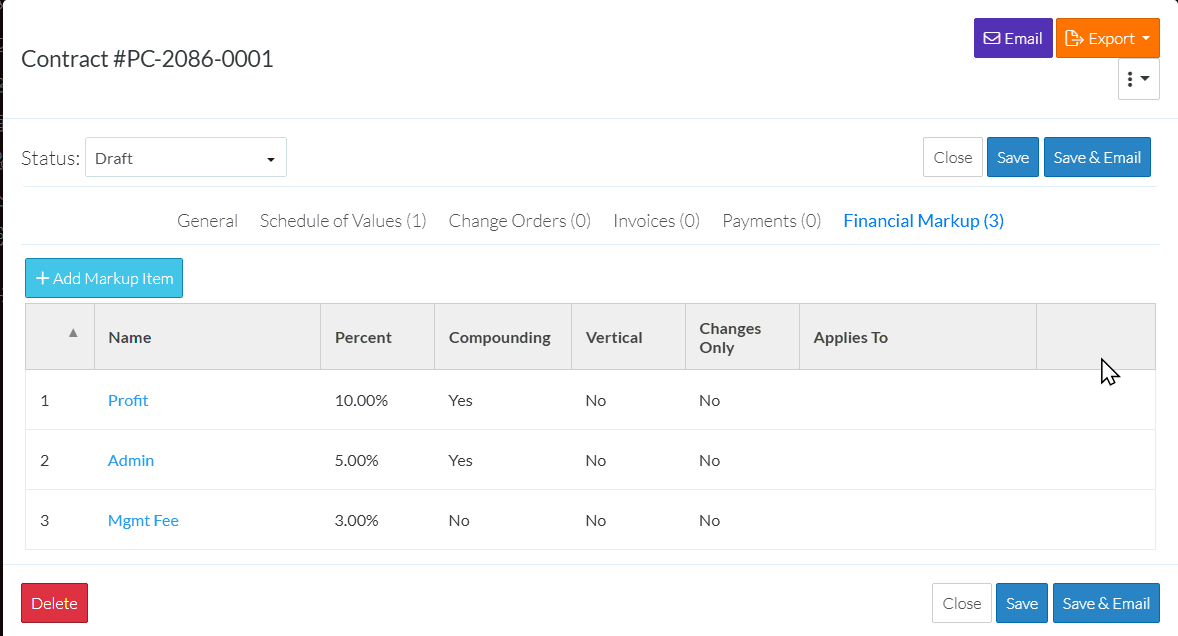Click the red Delete button
Viewport: 1178px width, 636px height.
pyautogui.click(x=54, y=603)
